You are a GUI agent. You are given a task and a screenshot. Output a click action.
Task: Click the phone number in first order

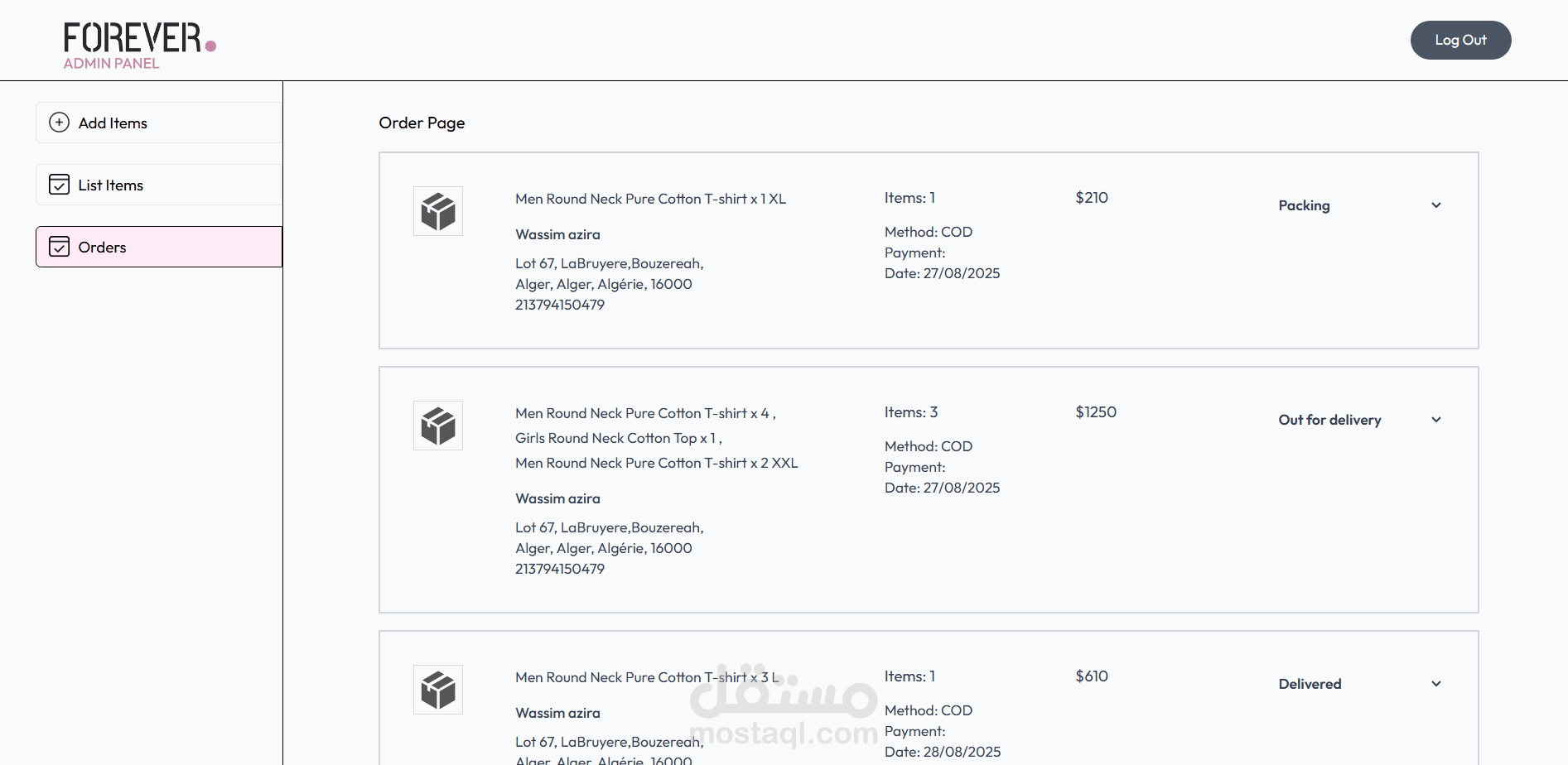point(560,305)
